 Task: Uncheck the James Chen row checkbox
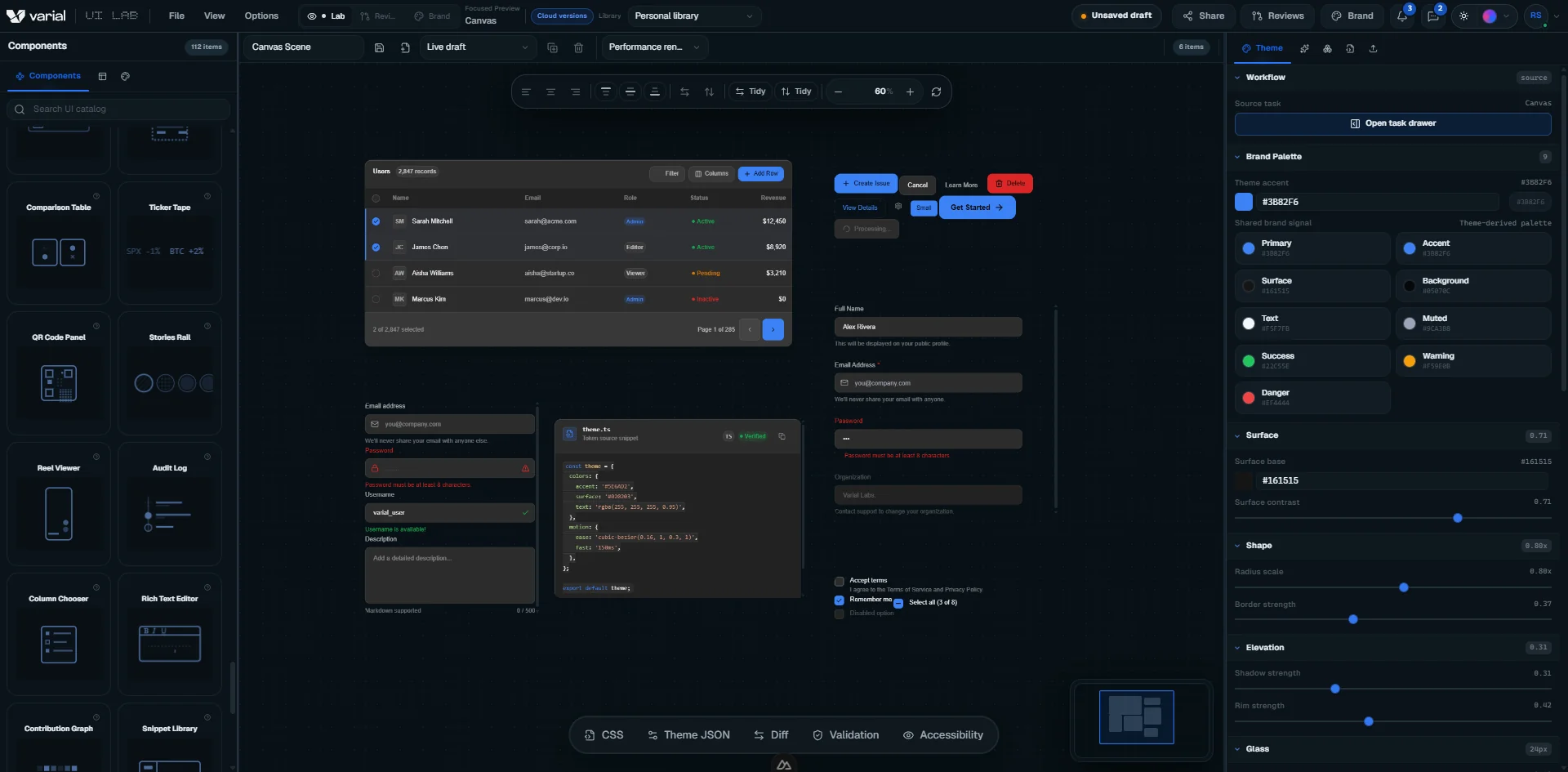(x=376, y=248)
